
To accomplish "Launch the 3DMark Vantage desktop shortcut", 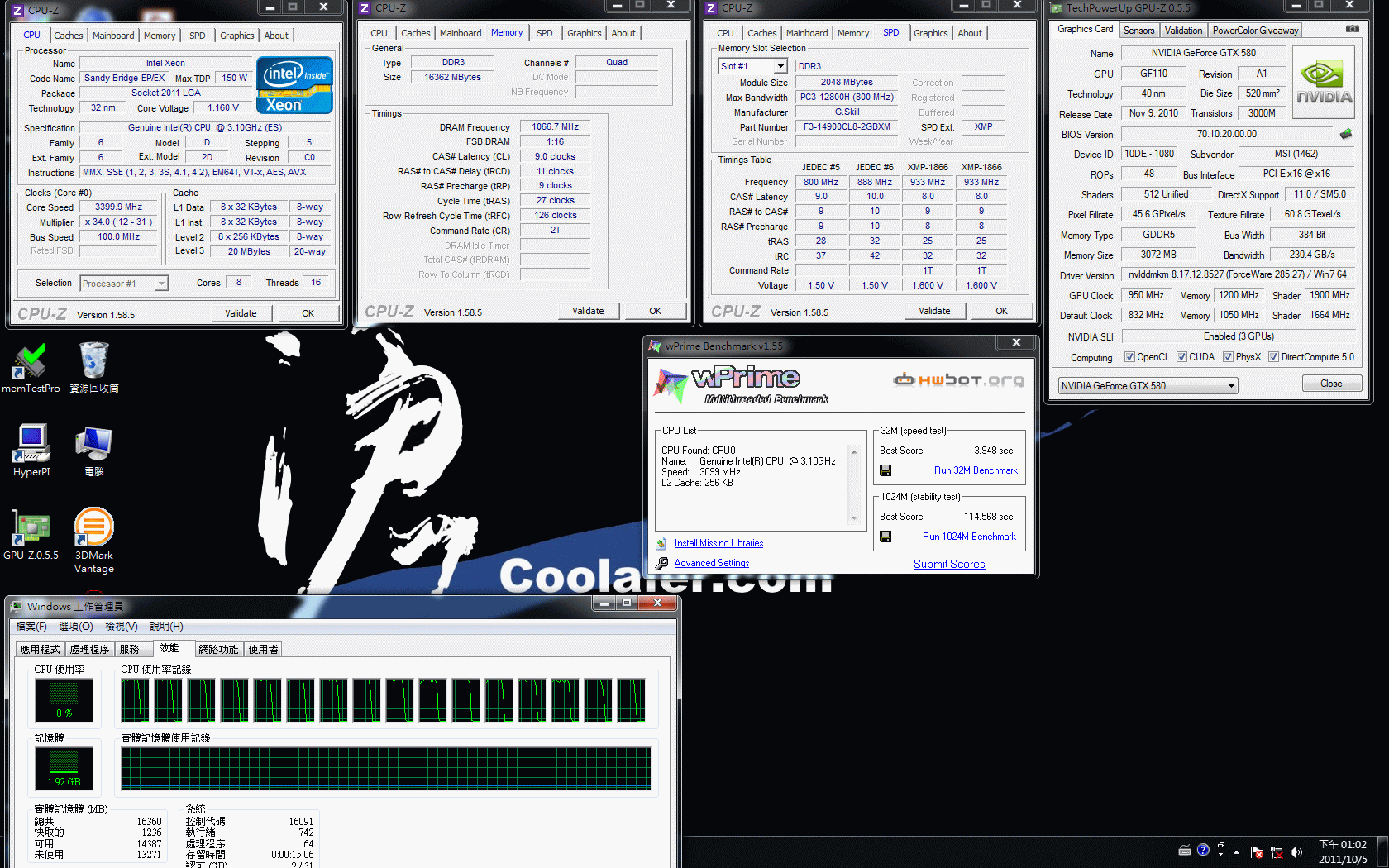I will (93, 541).
